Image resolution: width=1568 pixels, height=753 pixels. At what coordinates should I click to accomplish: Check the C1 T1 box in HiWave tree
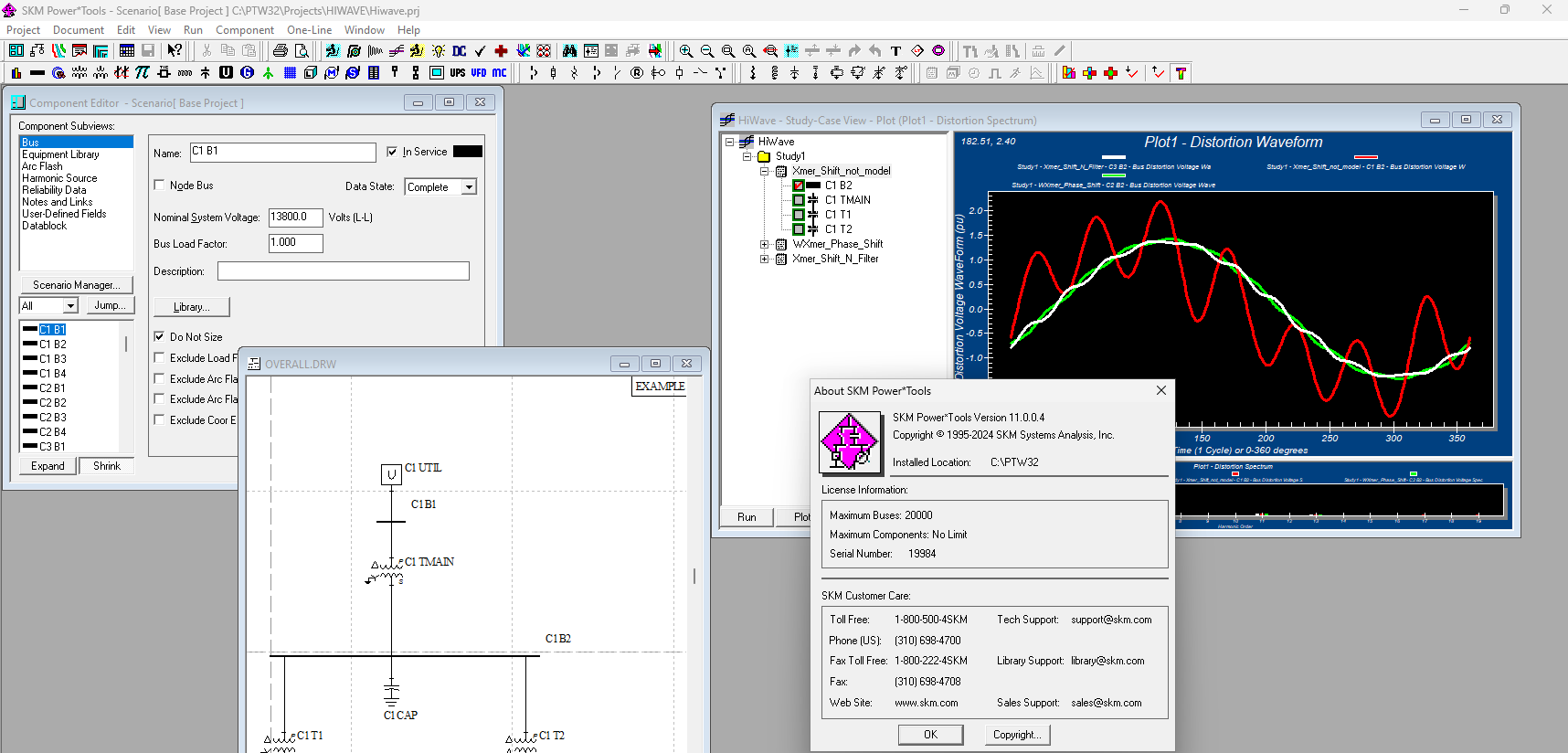click(x=798, y=215)
